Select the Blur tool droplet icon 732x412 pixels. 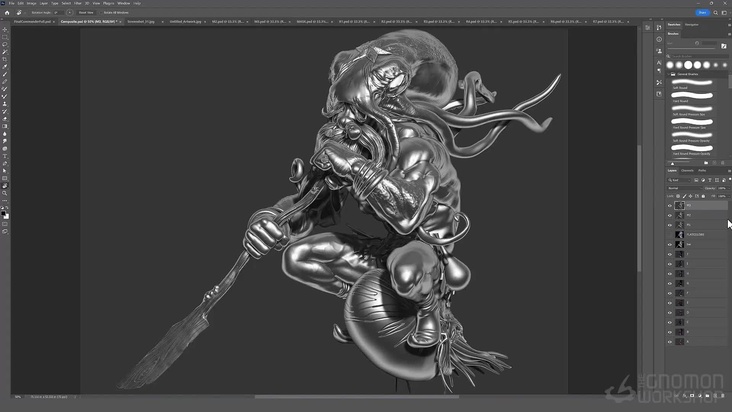(x=5, y=133)
